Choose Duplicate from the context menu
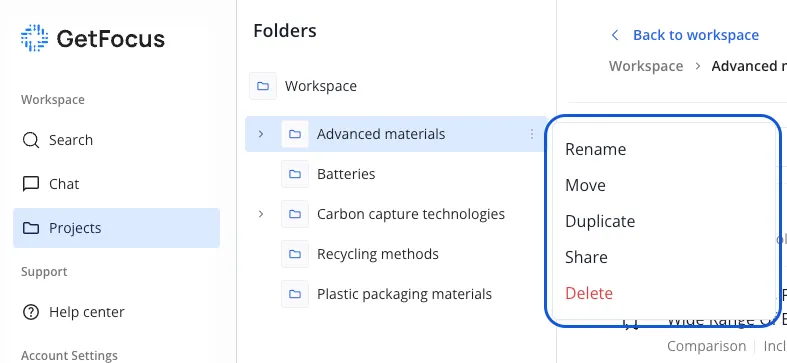Viewport: 787px width, 363px height. 600,221
